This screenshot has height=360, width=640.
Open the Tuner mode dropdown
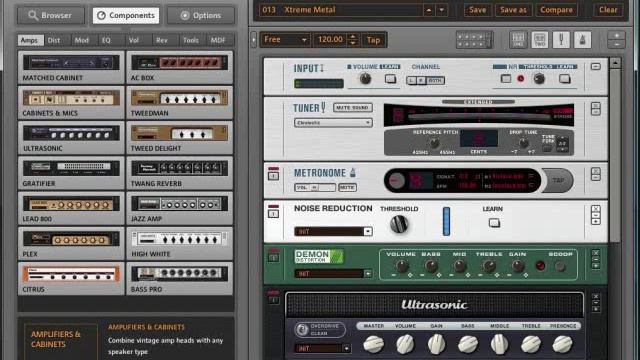(333, 122)
